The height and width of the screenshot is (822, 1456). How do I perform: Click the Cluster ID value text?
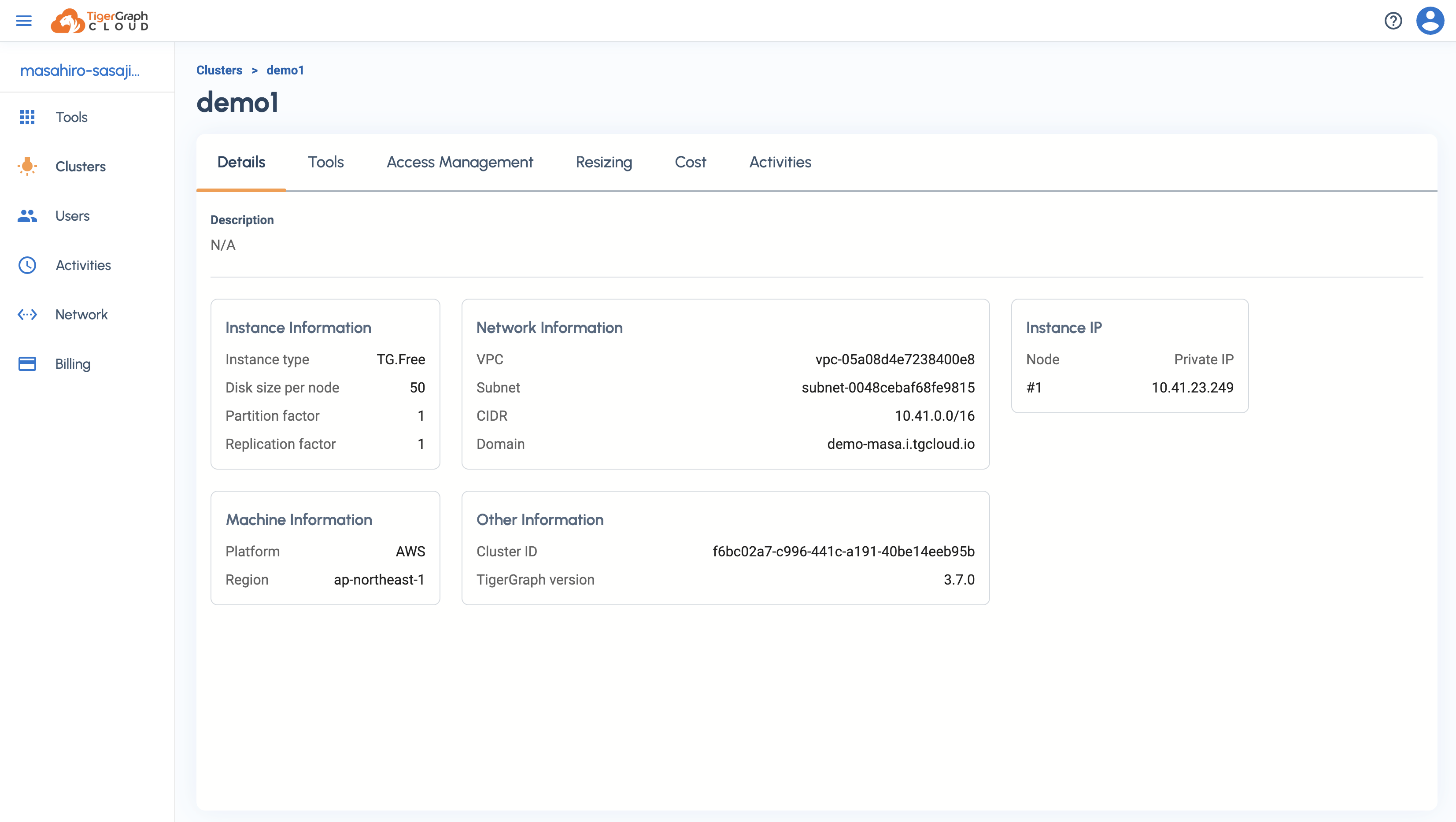pos(843,551)
